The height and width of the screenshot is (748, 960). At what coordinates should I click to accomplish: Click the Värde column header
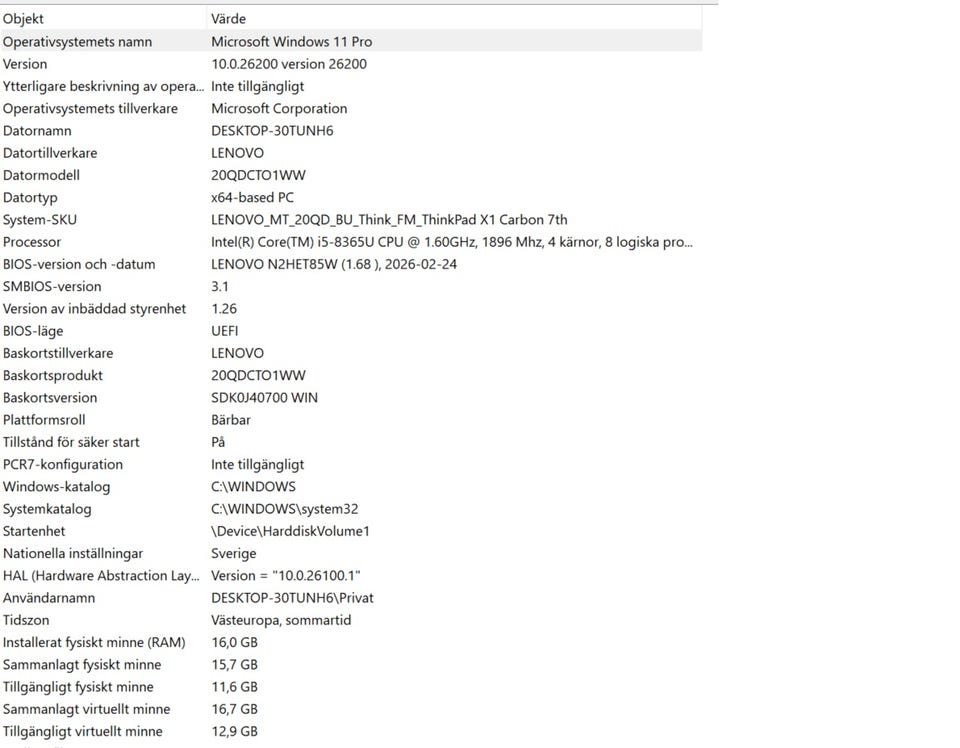tap(454, 18)
